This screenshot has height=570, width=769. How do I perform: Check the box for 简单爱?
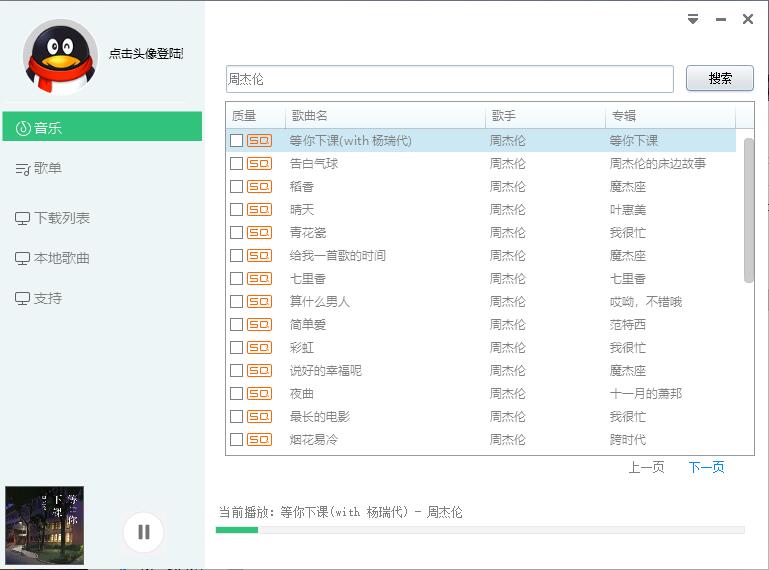[236, 324]
